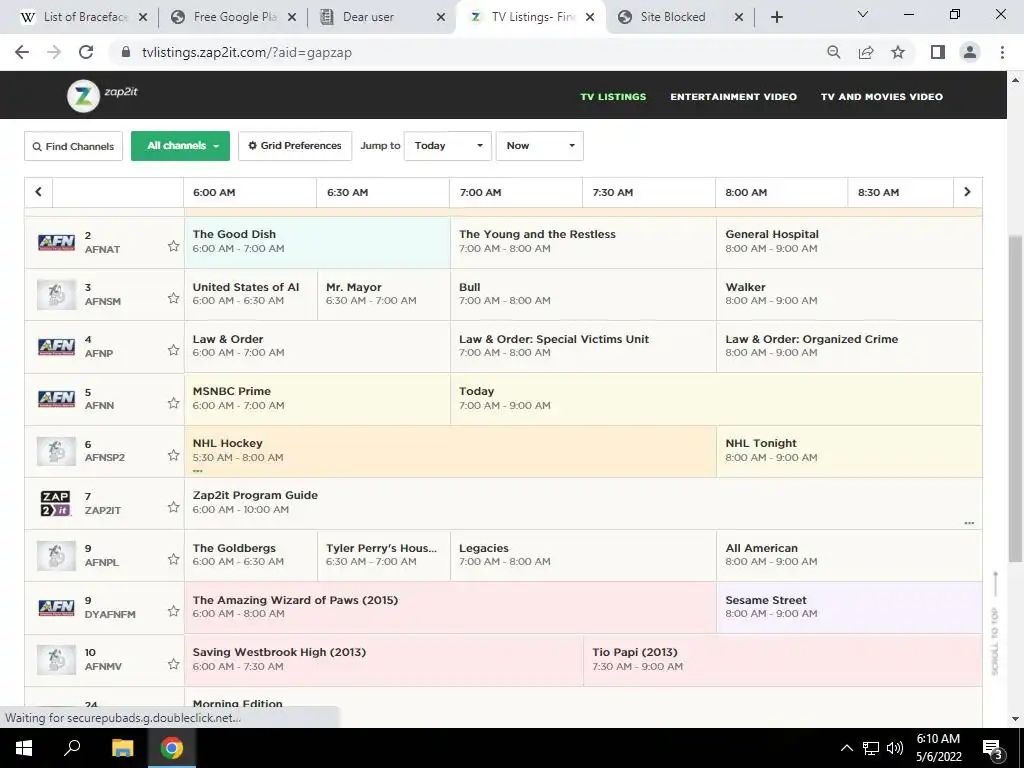The height and width of the screenshot is (768, 1024).
Task: Open Law & Order: Organized Crime listing
Action: point(849,346)
